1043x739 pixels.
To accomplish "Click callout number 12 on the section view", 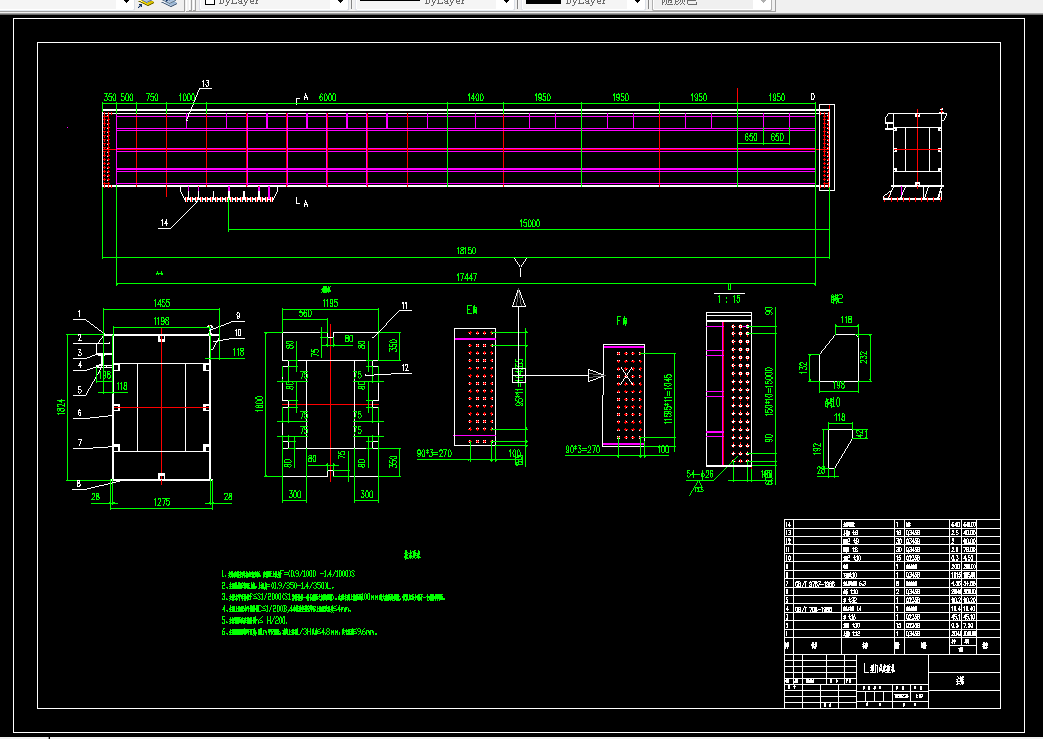I will (404, 367).
